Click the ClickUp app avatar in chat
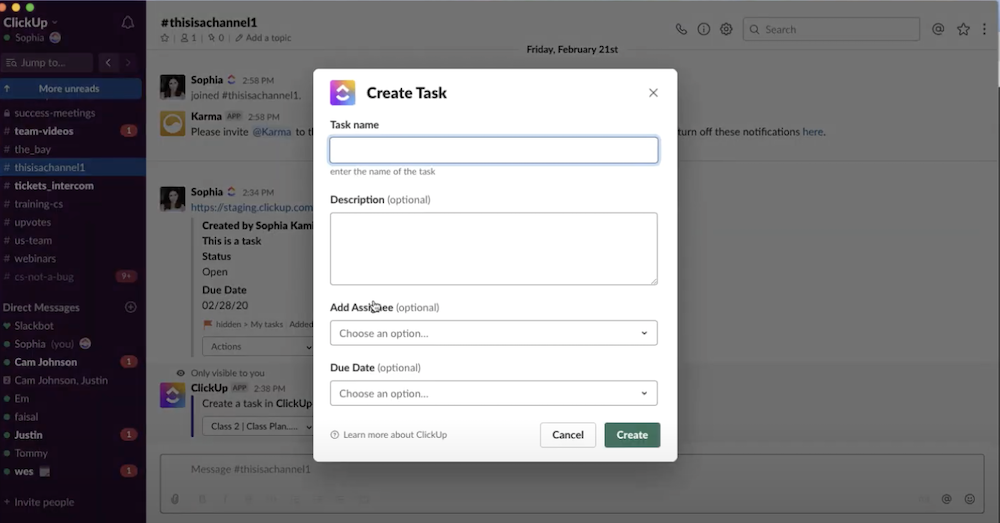This screenshot has width=1000, height=523. tap(172, 395)
